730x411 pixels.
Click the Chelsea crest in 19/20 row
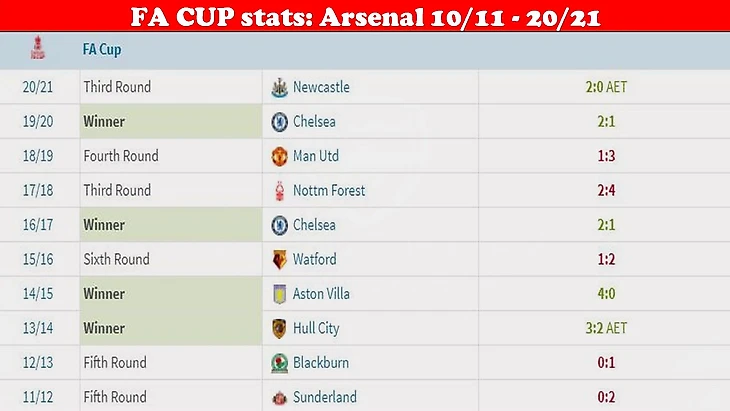coord(279,122)
